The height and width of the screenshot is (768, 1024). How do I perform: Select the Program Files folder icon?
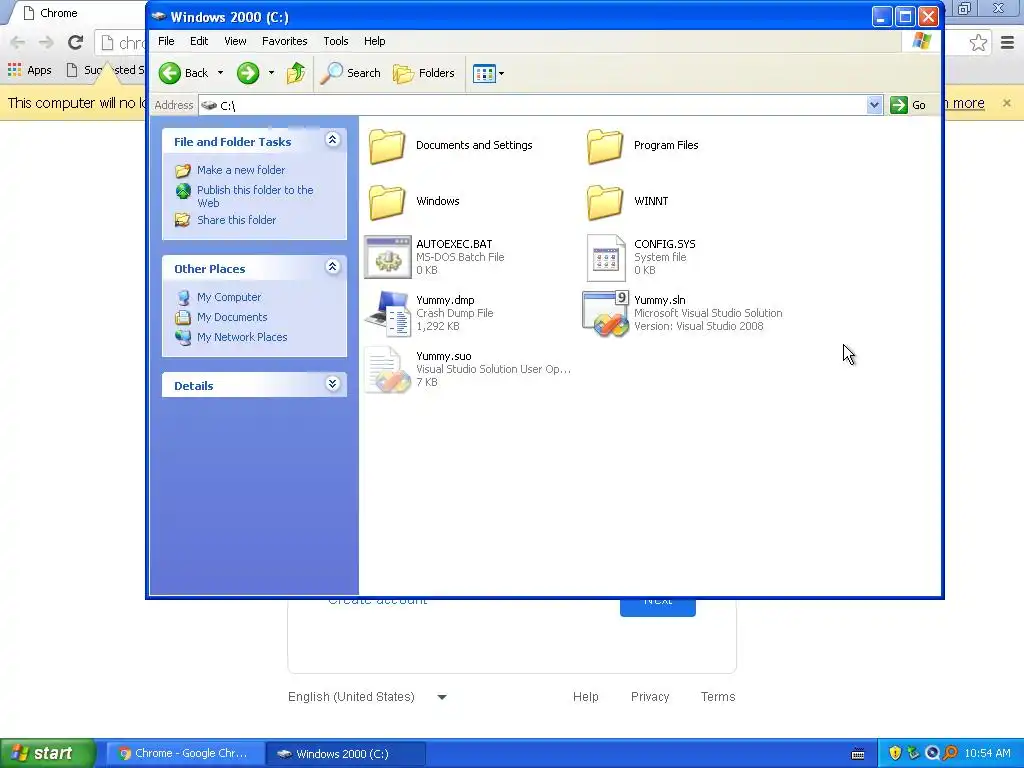605,146
